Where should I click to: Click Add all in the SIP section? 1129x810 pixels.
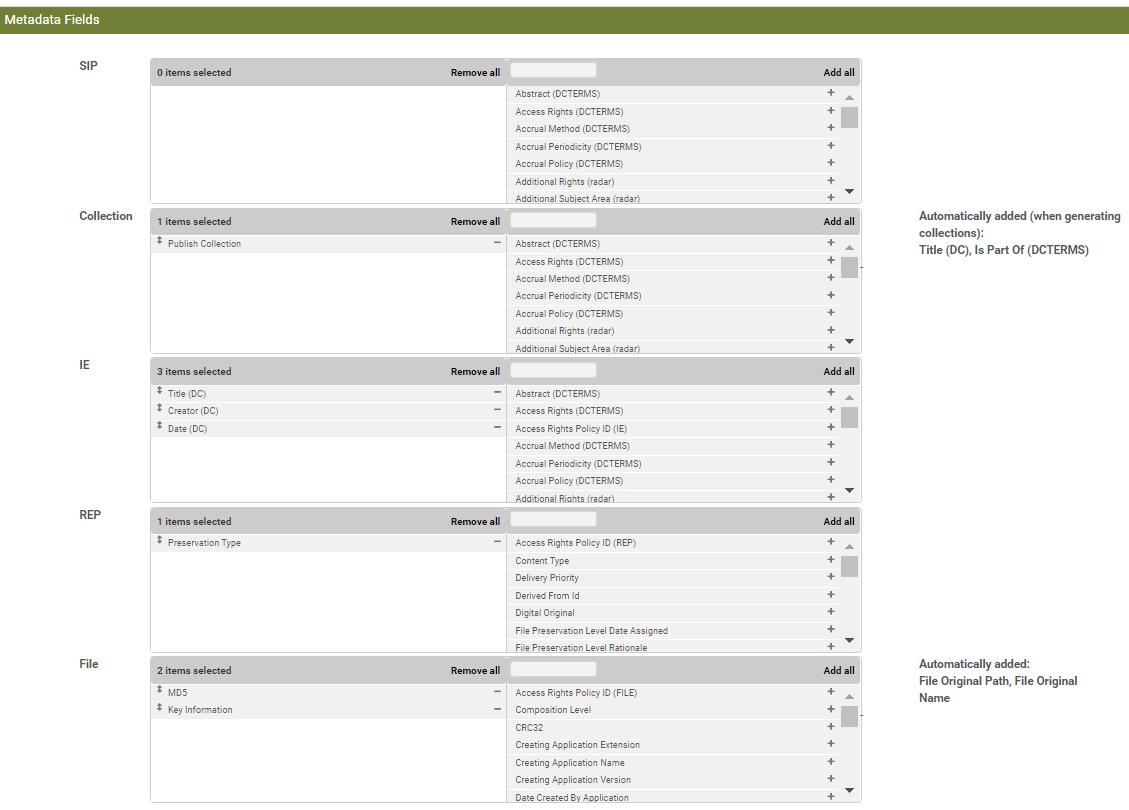tap(838, 72)
